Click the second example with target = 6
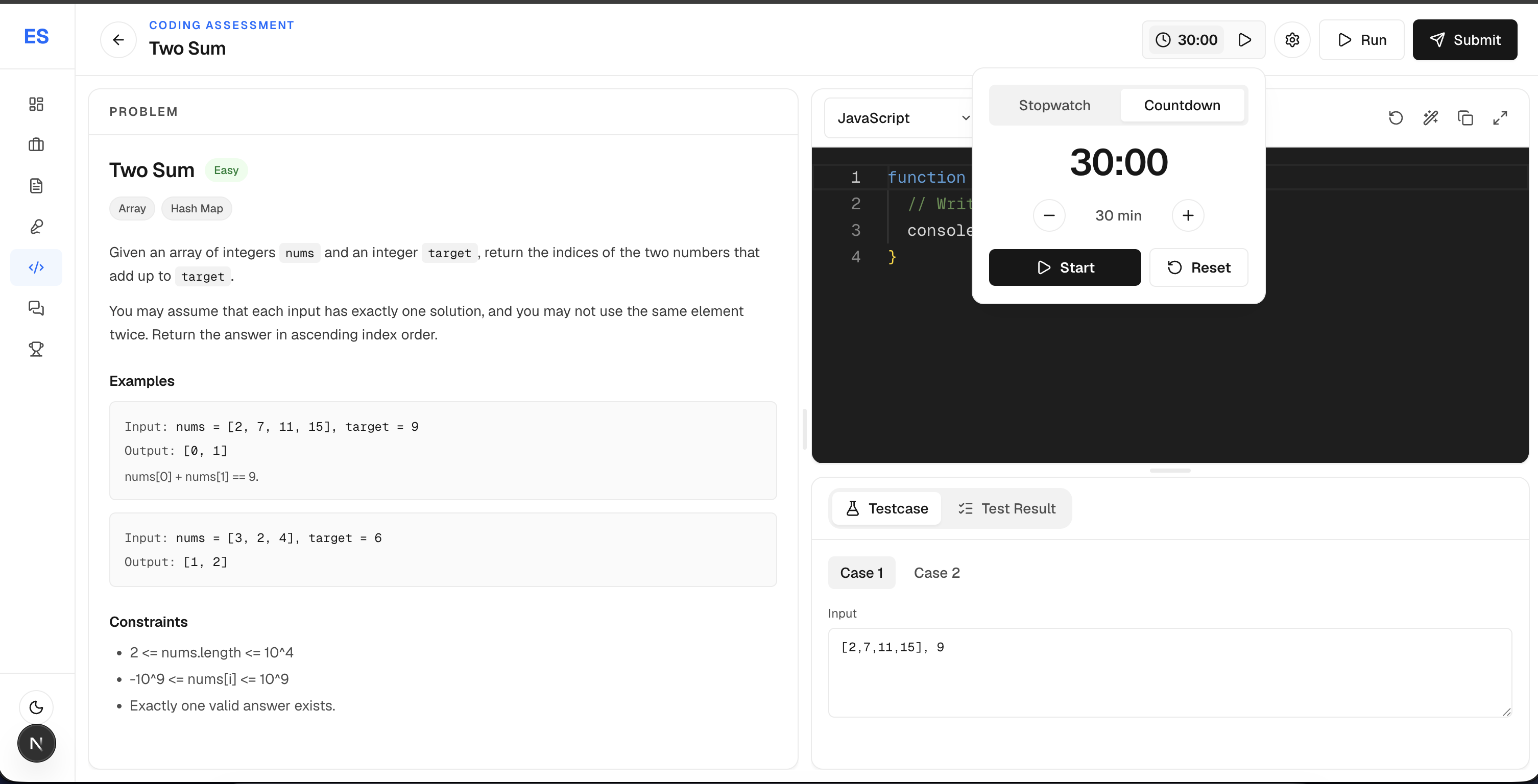Image resolution: width=1538 pixels, height=784 pixels. pos(443,550)
